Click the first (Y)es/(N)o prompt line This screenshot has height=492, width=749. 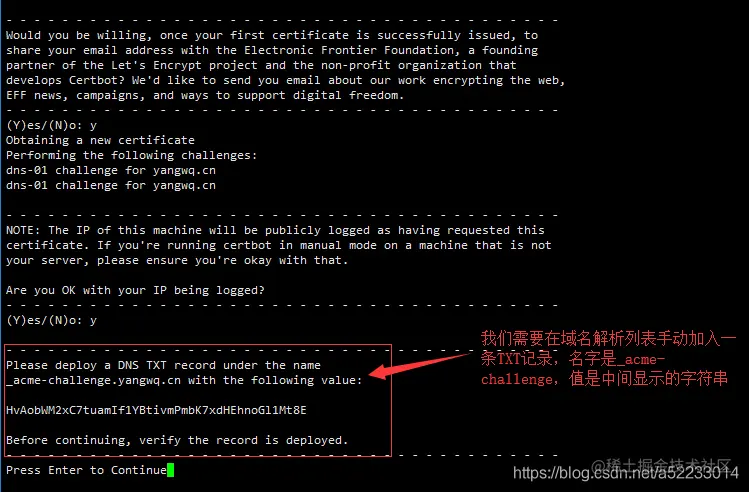click(x=51, y=125)
